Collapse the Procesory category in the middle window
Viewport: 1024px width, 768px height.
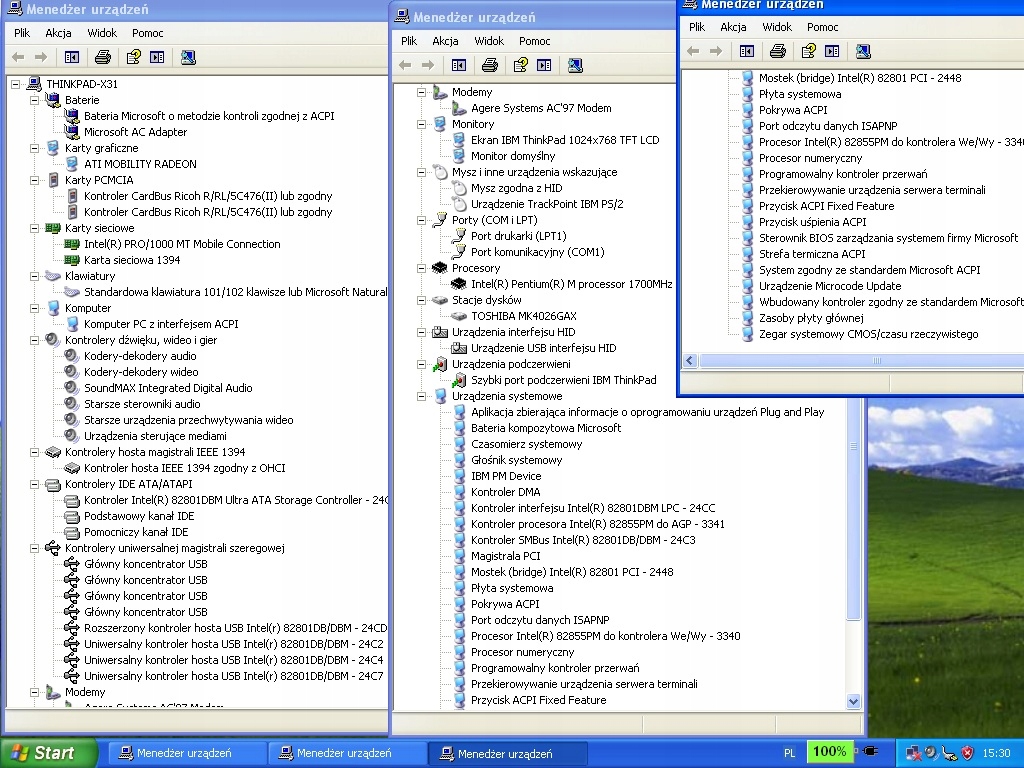coord(422,268)
